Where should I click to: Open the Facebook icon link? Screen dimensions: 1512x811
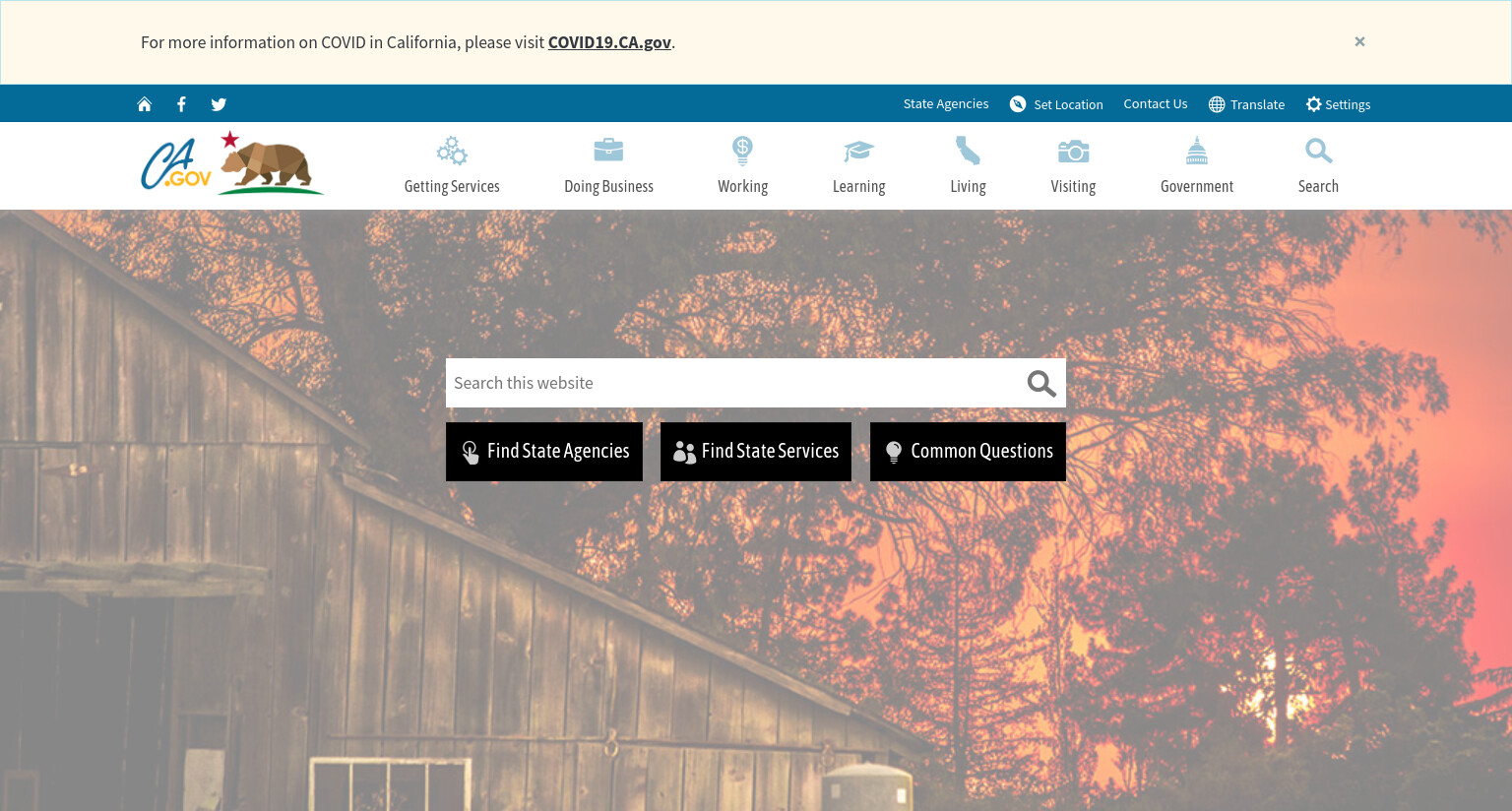coord(181,104)
